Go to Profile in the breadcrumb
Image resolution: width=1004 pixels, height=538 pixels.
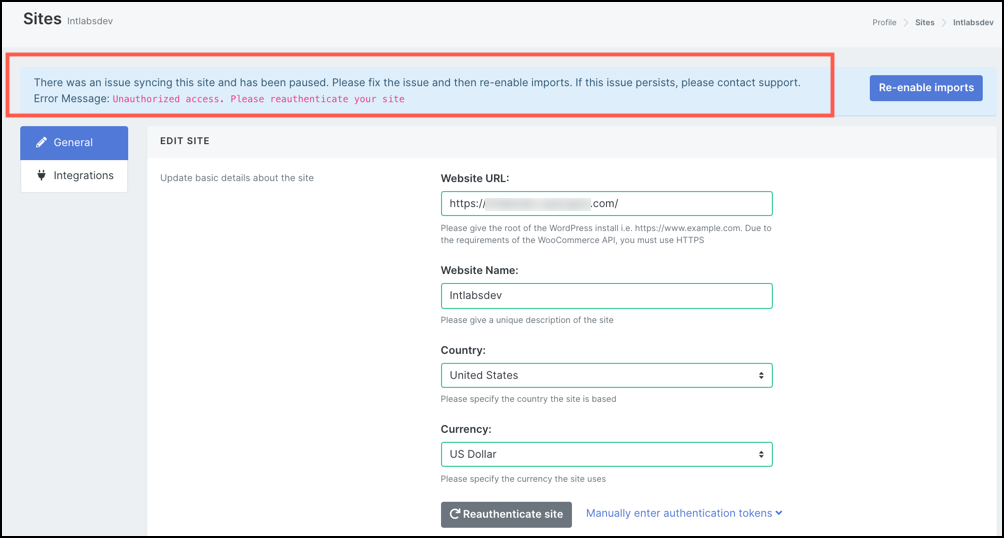pyautogui.click(x=884, y=22)
